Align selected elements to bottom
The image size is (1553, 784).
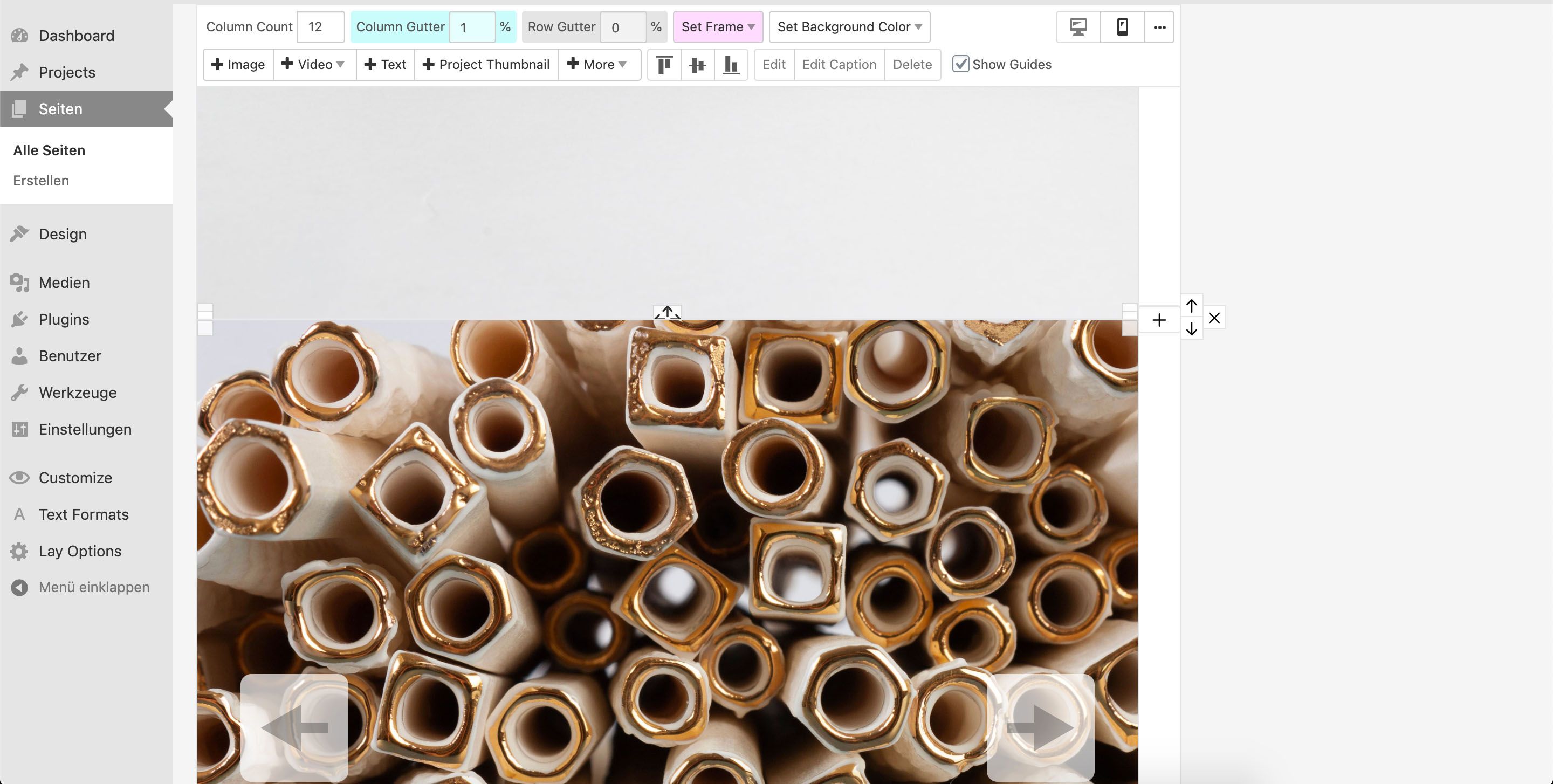[x=731, y=65]
